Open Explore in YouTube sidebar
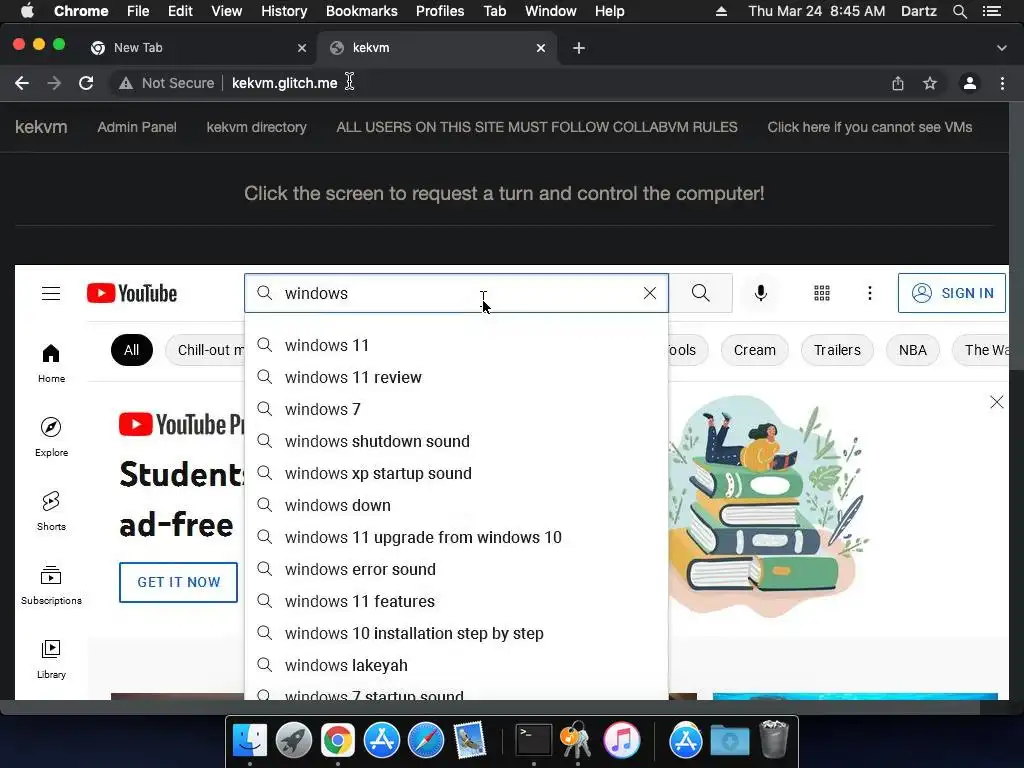Image resolution: width=1024 pixels, height=768 pixels. 51,438
